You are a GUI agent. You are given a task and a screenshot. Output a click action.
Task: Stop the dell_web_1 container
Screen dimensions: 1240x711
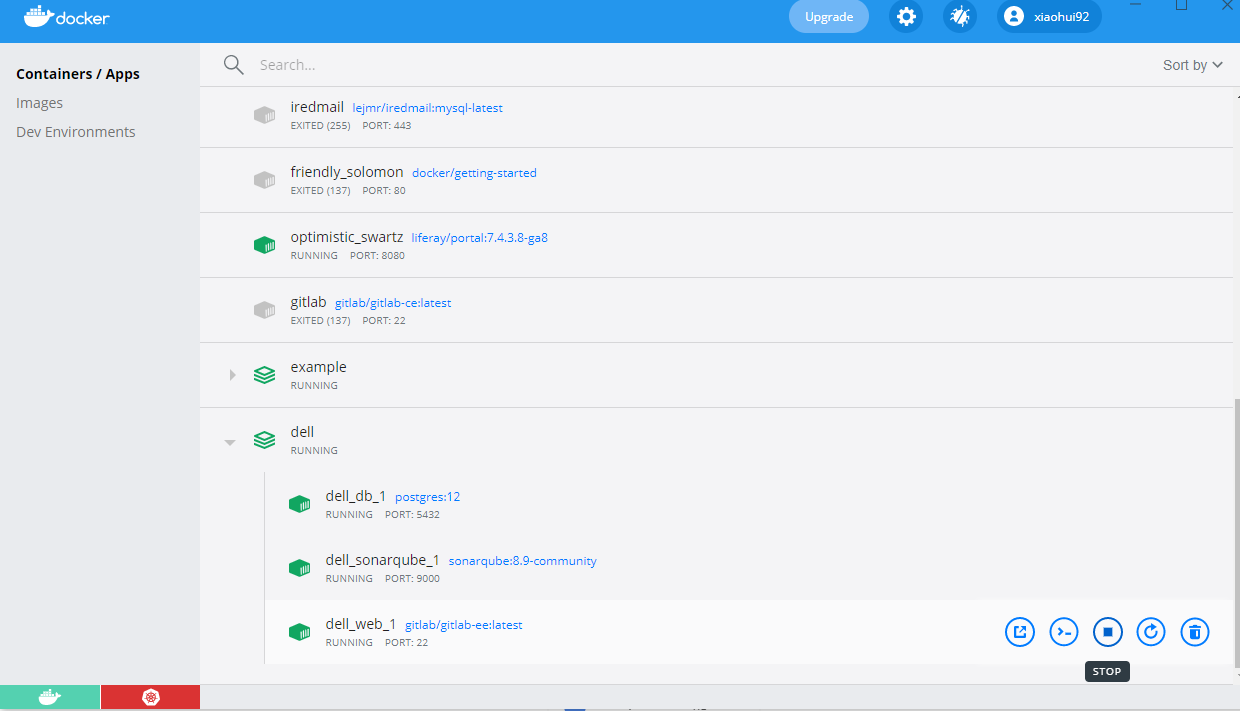[1108, 631]
